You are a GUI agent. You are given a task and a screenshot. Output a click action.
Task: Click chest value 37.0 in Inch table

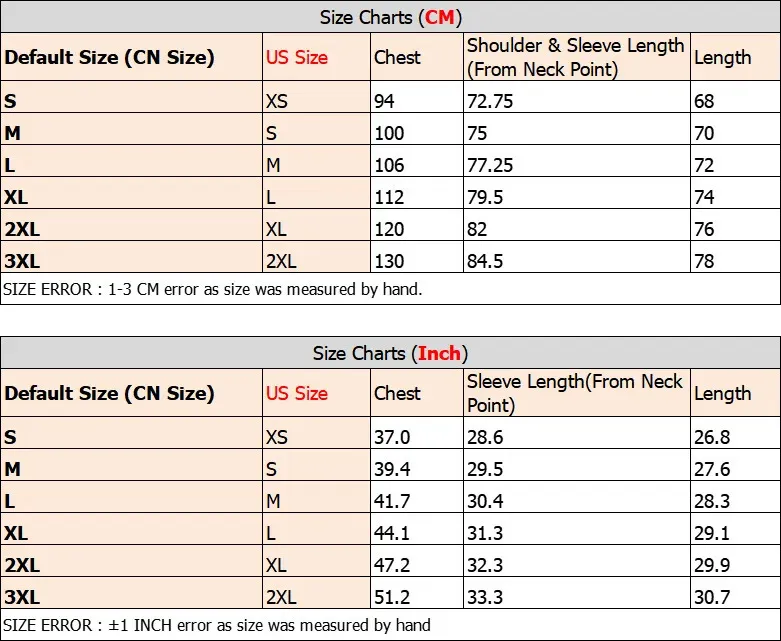coord(392,437)
